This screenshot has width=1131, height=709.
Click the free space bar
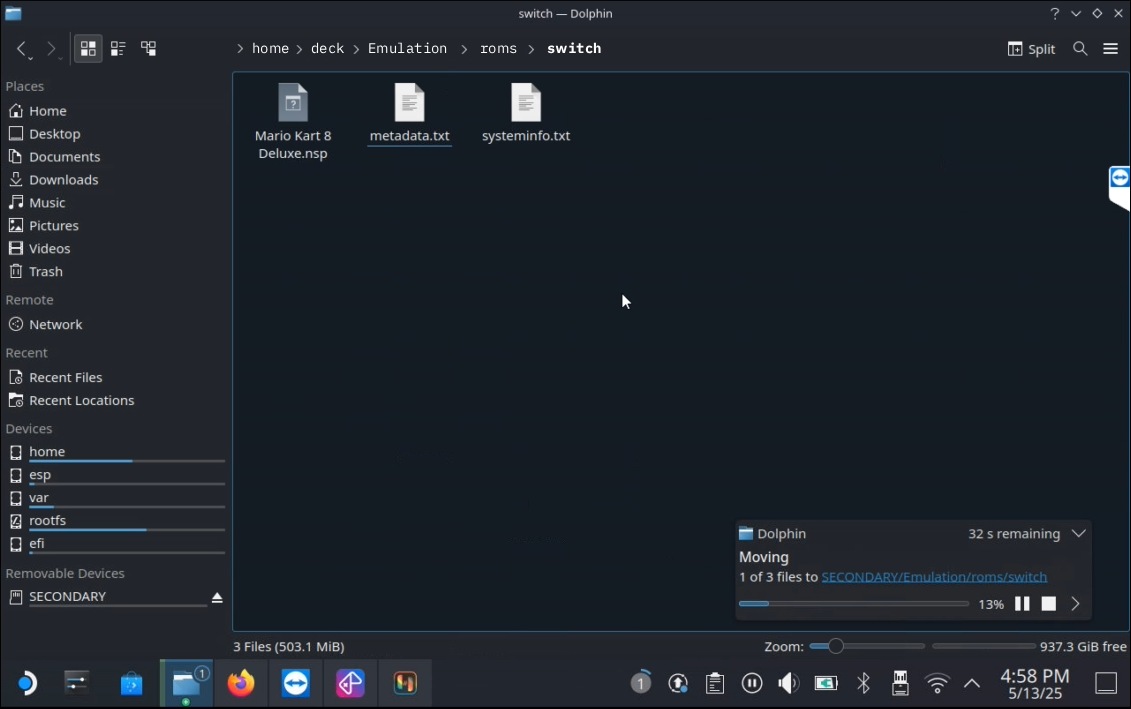(x=984, y=646)
